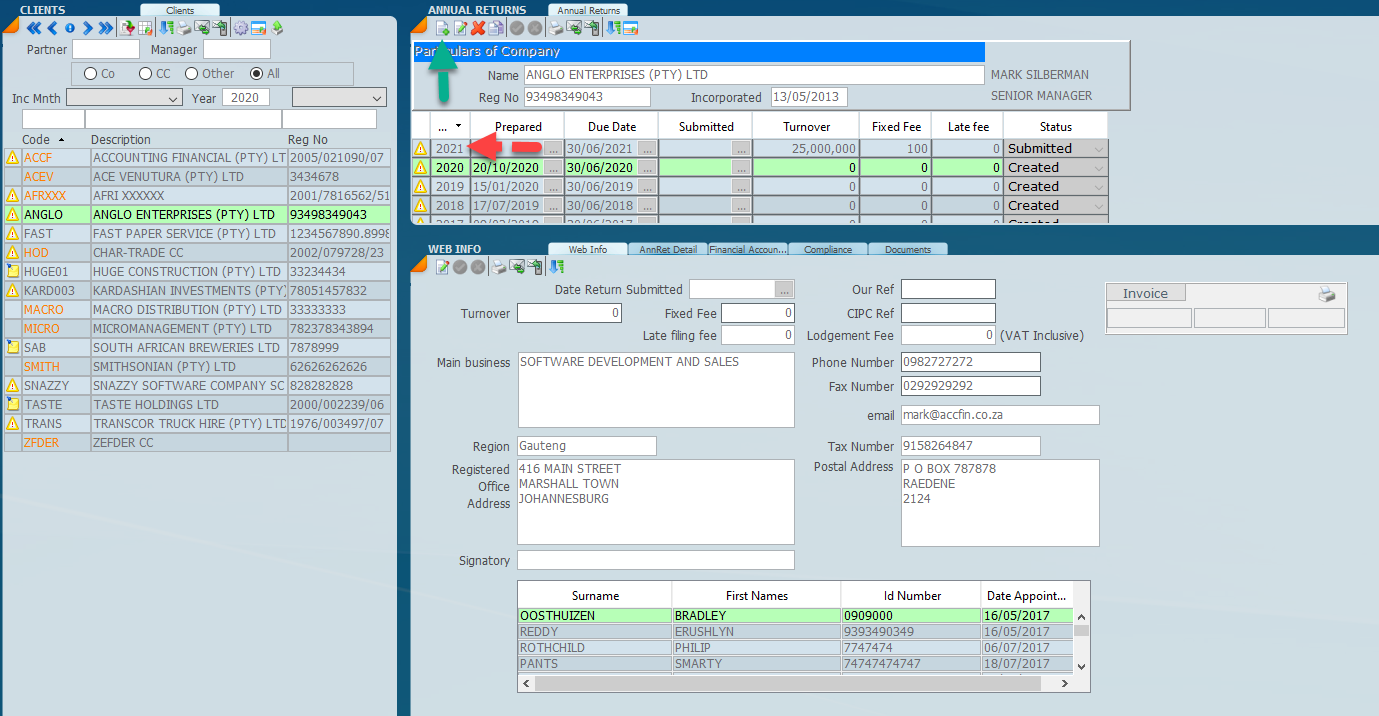Click the Invoice panel printer icon
1379x716 pixels.
point(1326,294)
